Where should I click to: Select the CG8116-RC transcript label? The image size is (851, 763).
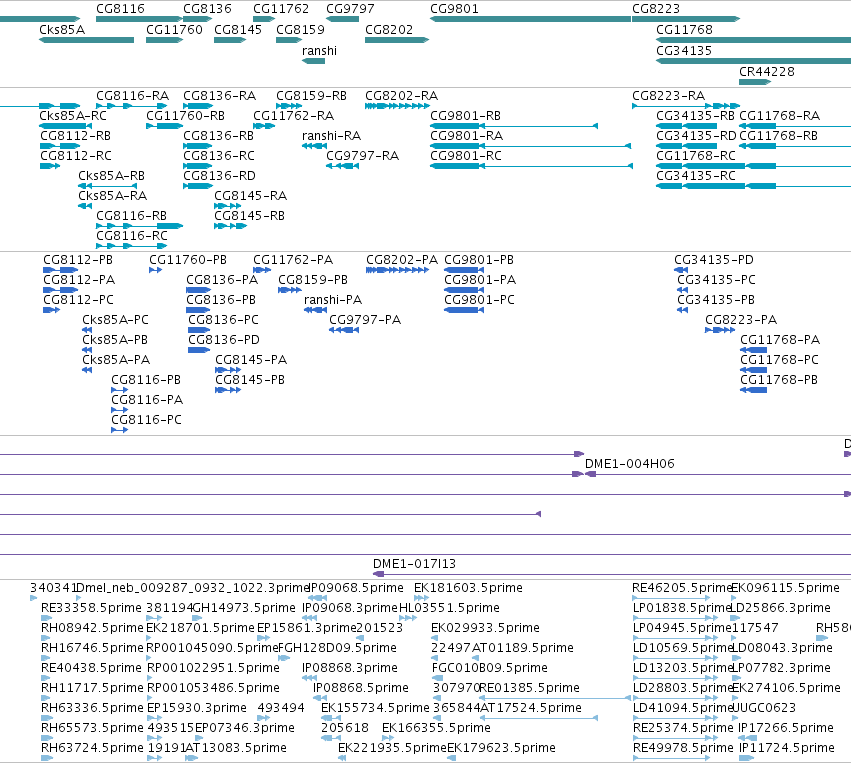tap(132, 237)
